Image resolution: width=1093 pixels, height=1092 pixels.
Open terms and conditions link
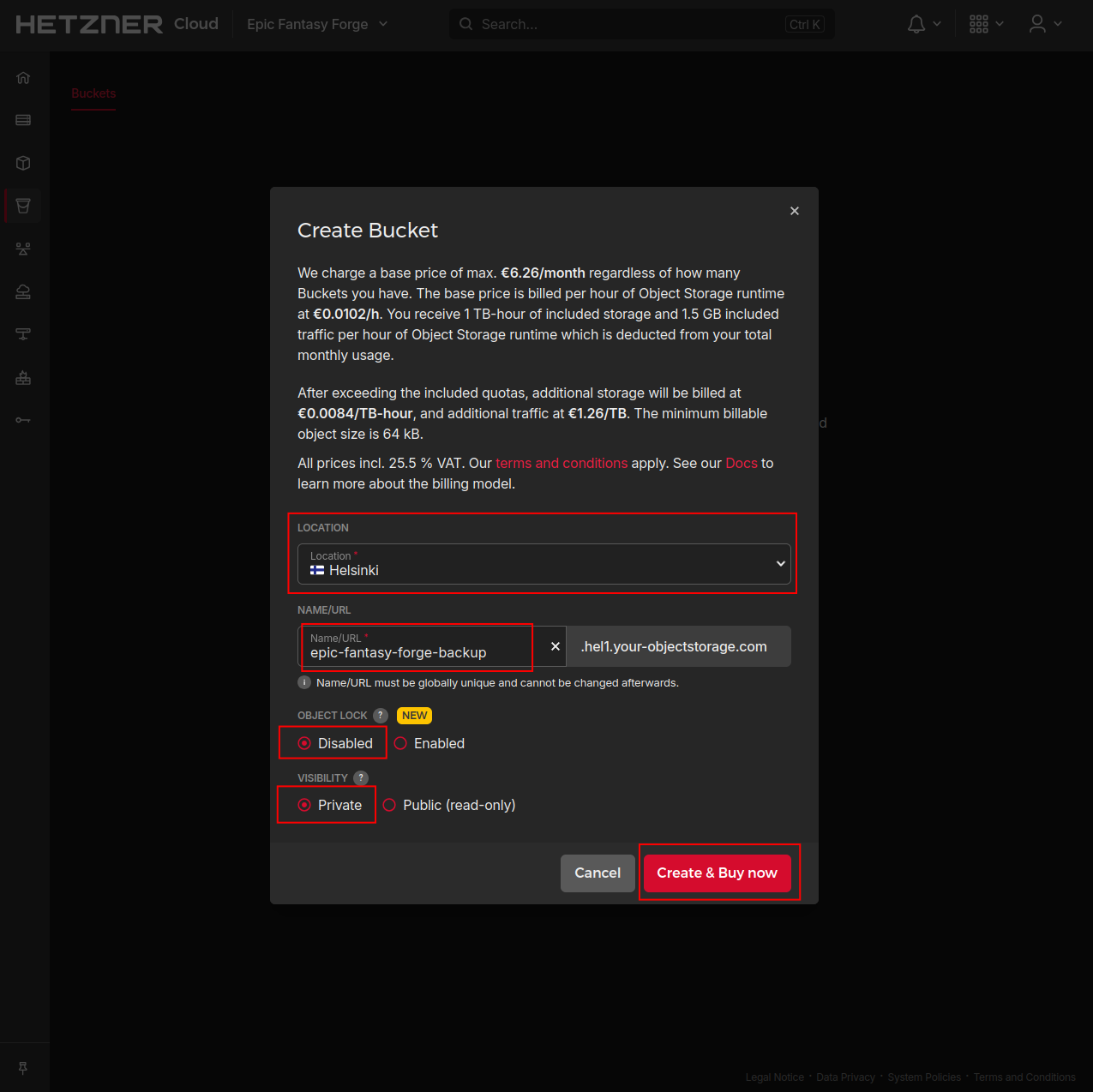tap(562, 463)
